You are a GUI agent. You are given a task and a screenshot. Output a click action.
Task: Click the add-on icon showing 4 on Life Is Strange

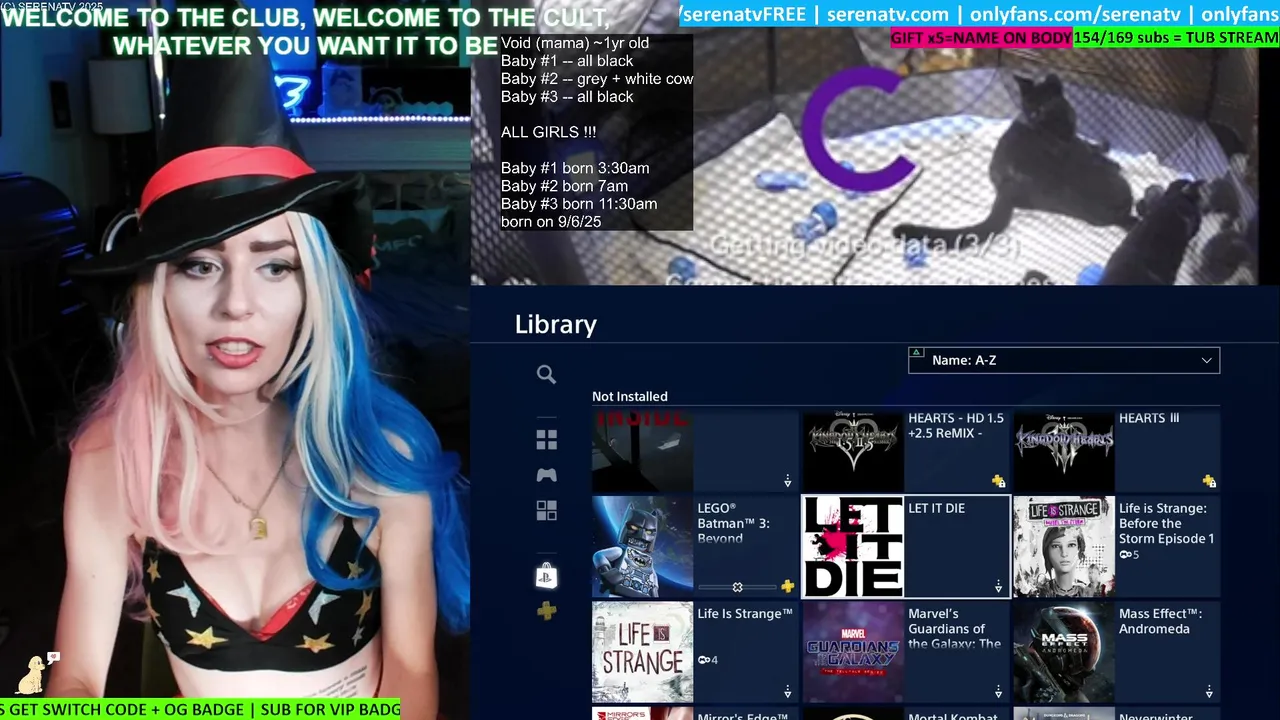point(707,660)
